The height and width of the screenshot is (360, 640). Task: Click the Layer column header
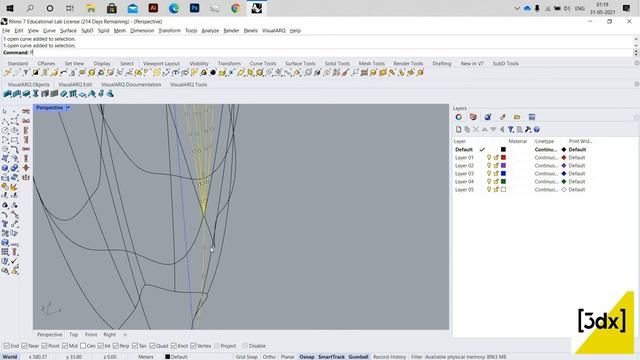coord(460,141)
